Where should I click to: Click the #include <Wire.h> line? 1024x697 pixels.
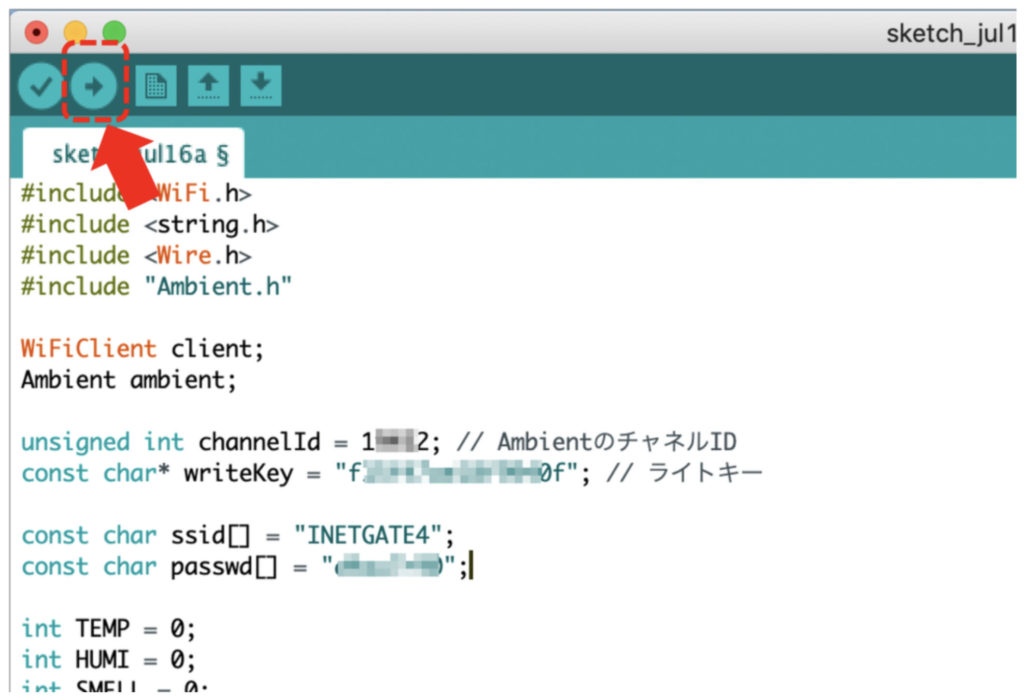(x=136, y=256)
